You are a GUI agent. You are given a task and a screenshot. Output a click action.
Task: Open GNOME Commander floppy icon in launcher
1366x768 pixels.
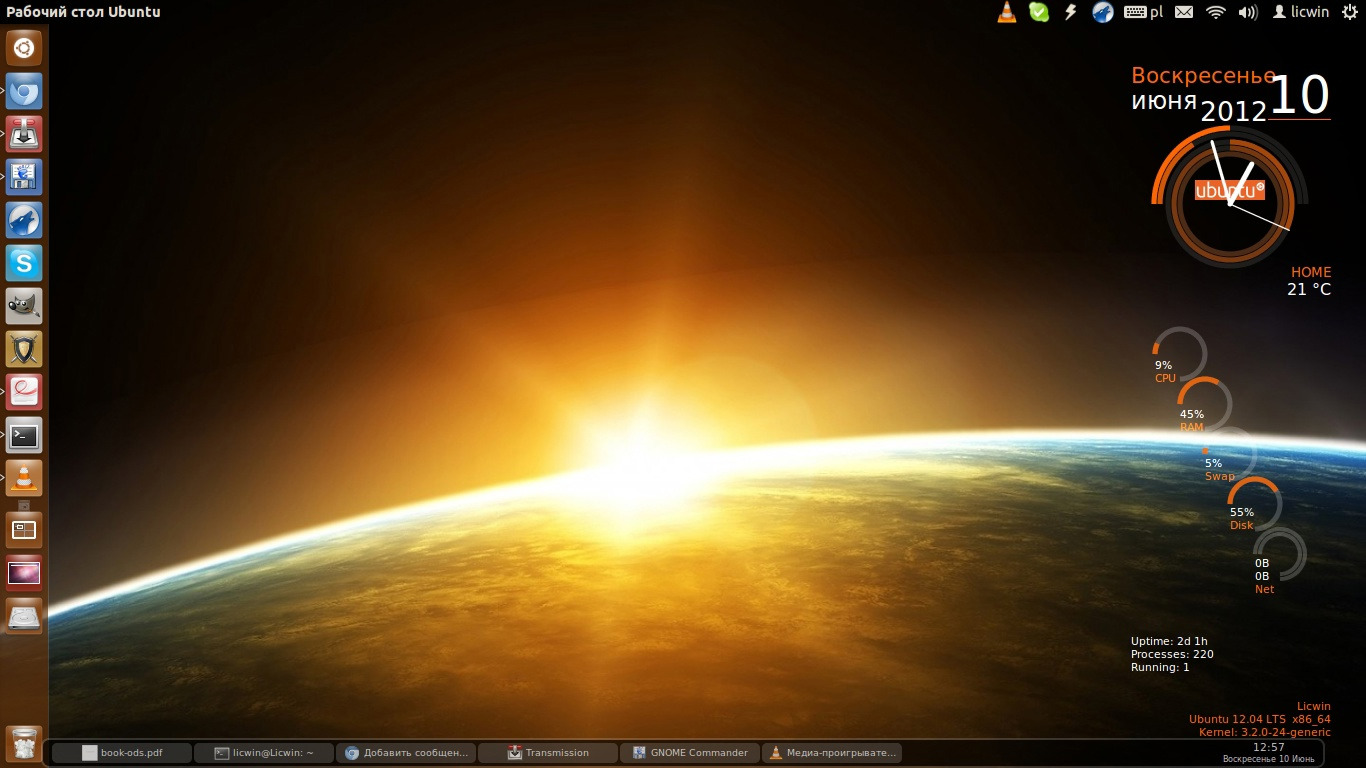click(24, 177)
